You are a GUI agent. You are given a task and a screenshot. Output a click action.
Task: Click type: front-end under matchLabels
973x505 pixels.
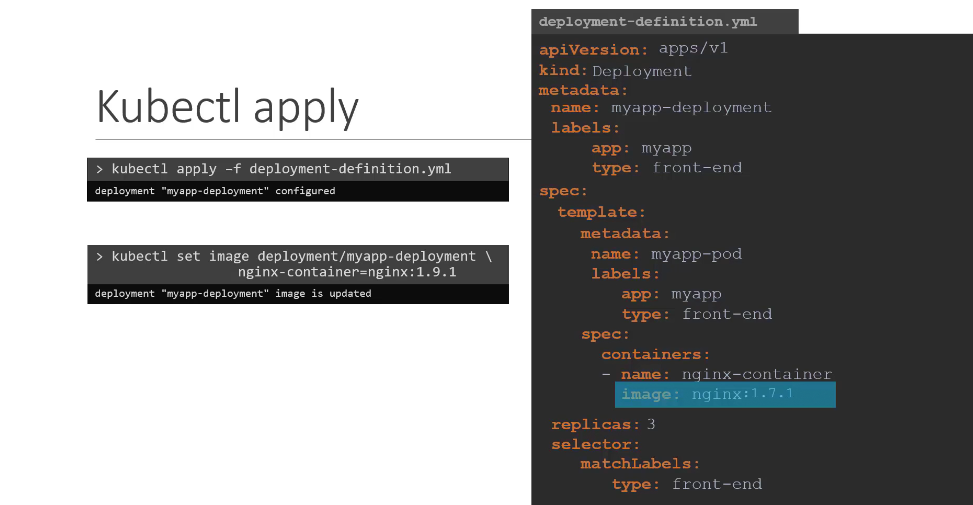tap(687, 484)
